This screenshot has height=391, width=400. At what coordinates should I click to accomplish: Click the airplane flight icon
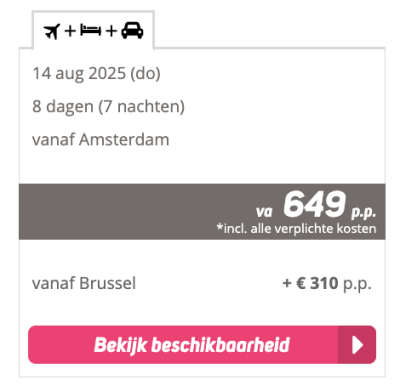coord(52,31)
